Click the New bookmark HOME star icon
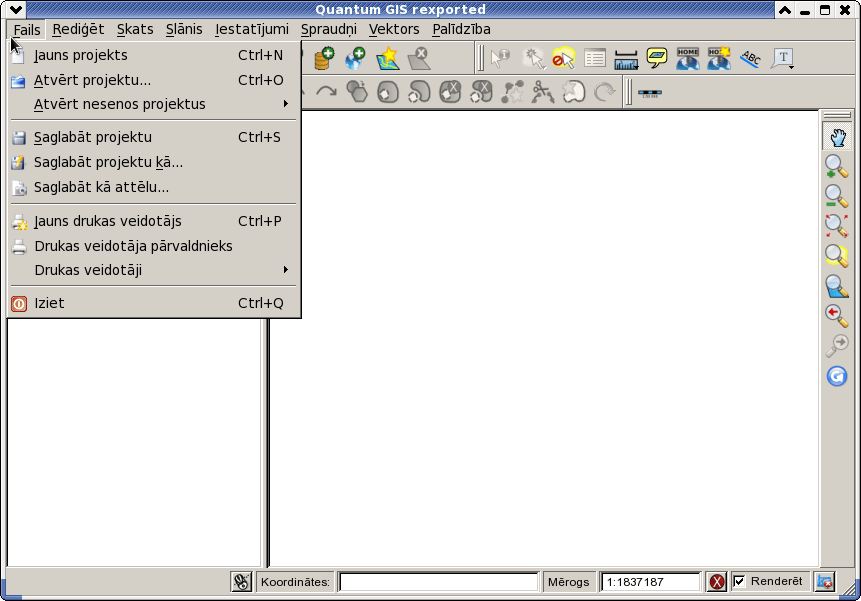This screenshot has height=601, width=861. point(719,58)
